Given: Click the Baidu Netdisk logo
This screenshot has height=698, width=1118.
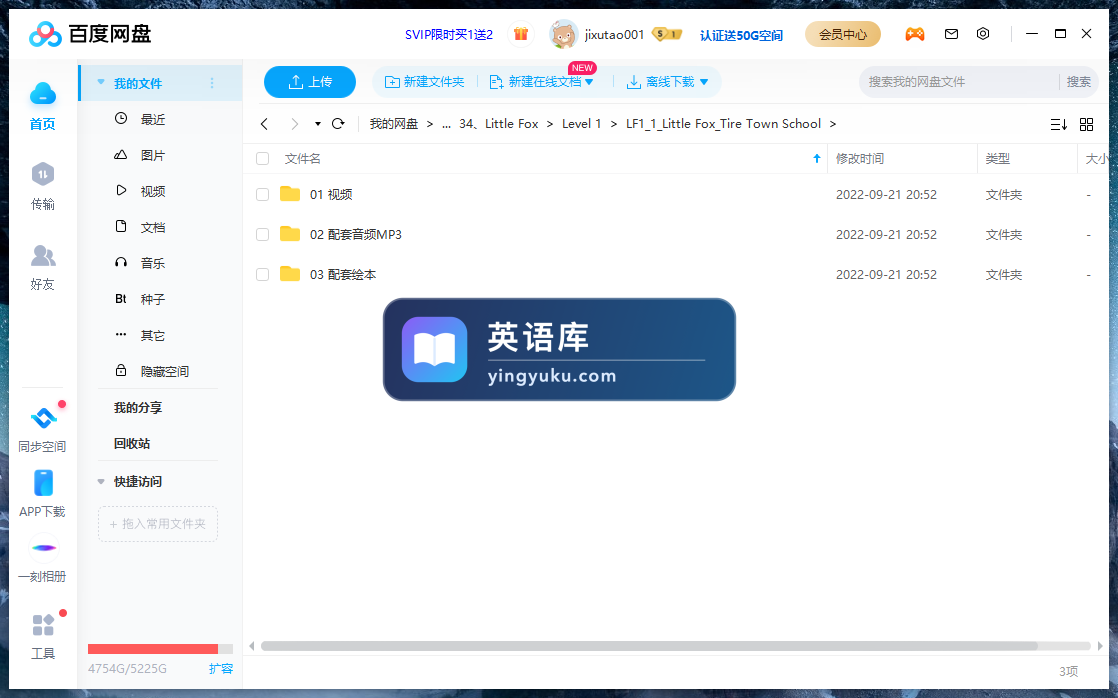Looking at the screenshot, I should click(91, 34).
